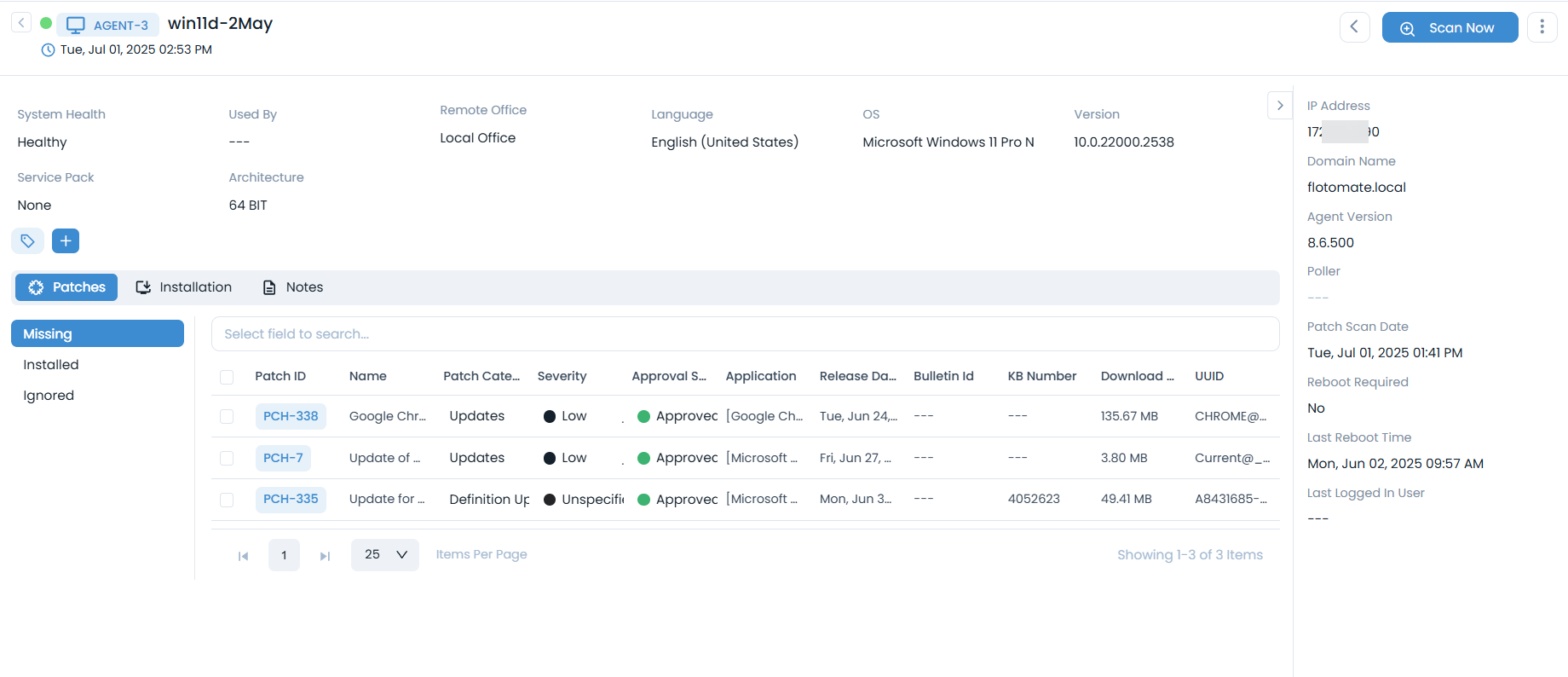This screenshot has width=1568, height=677.
Task: Click the Bulletin Id column header
Action: coord(943,376)
